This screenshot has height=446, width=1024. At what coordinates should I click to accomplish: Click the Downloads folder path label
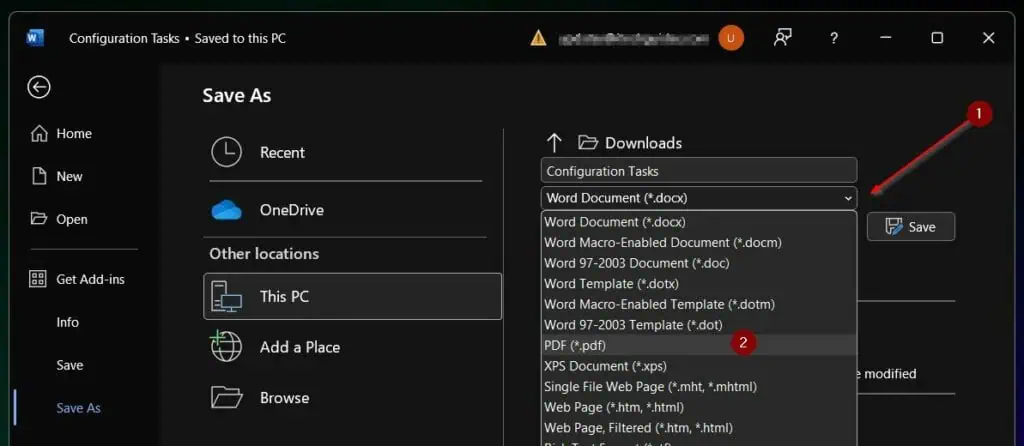click(x=643, y=143)
